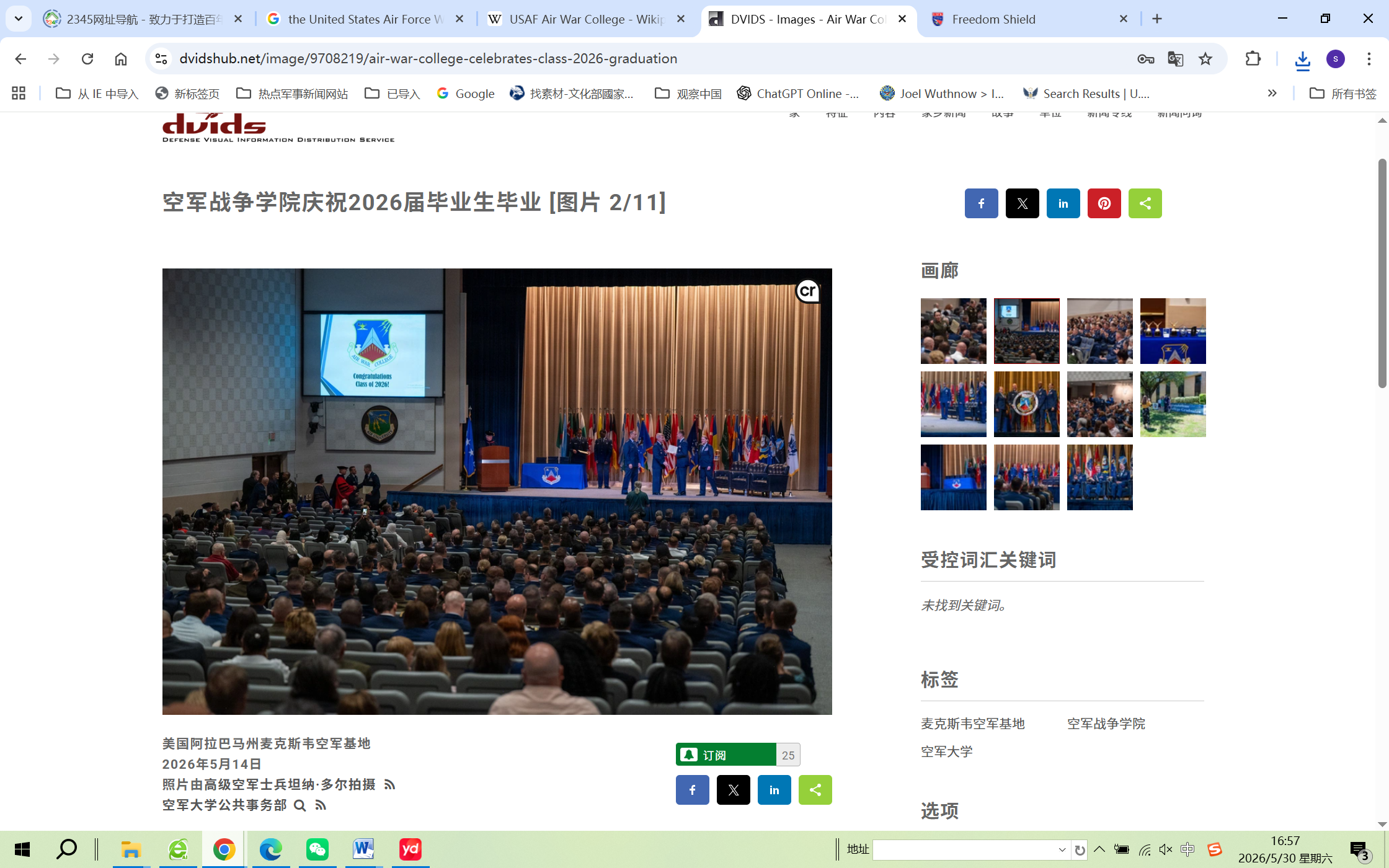Switch to USAF Air War College Wikipedia tab
Viewport: 1389px width, 868px height.
tap(586, 19)
